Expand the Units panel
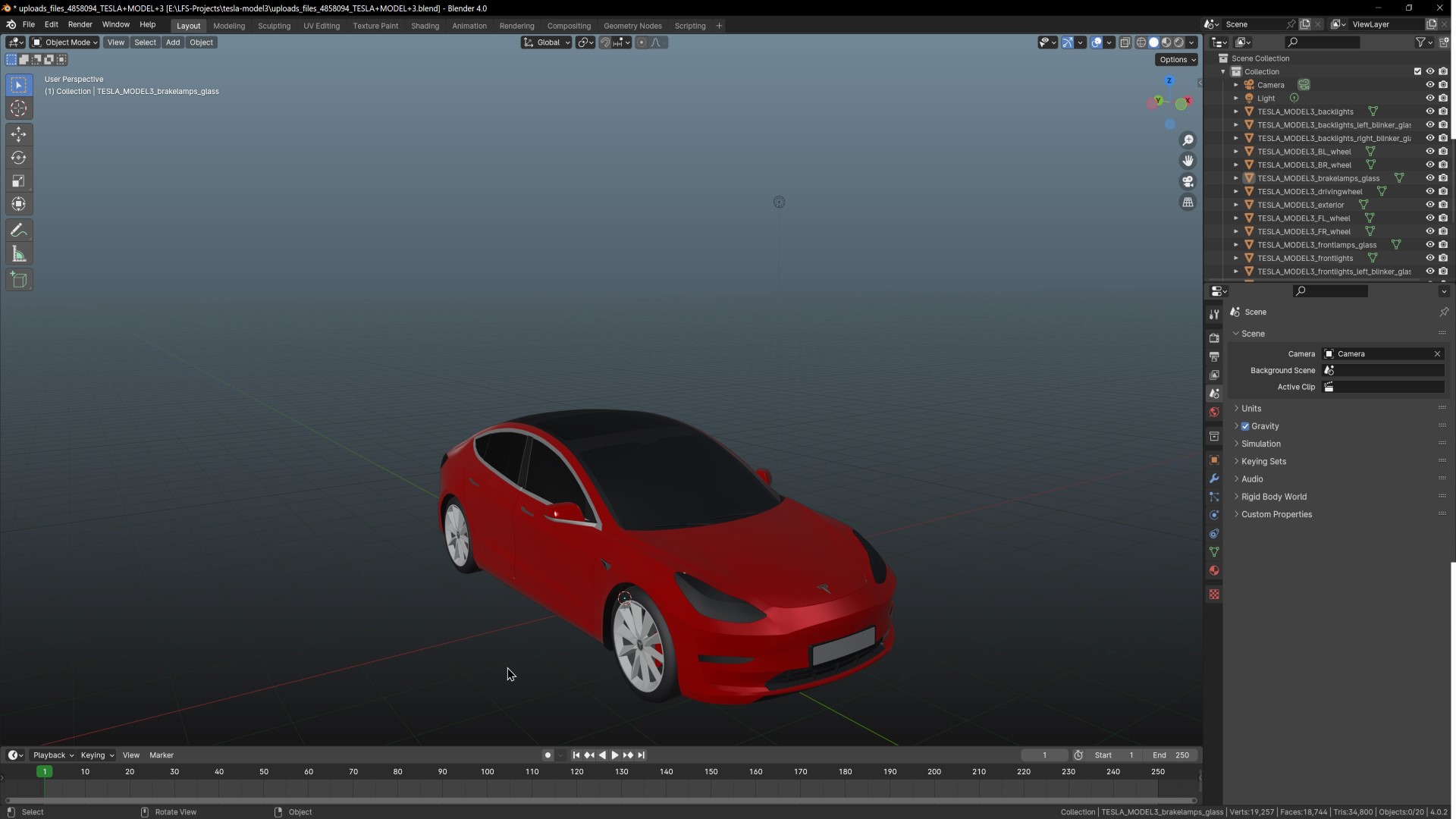Screen dimensions: 1456x819 click(x=1251, y=409)
